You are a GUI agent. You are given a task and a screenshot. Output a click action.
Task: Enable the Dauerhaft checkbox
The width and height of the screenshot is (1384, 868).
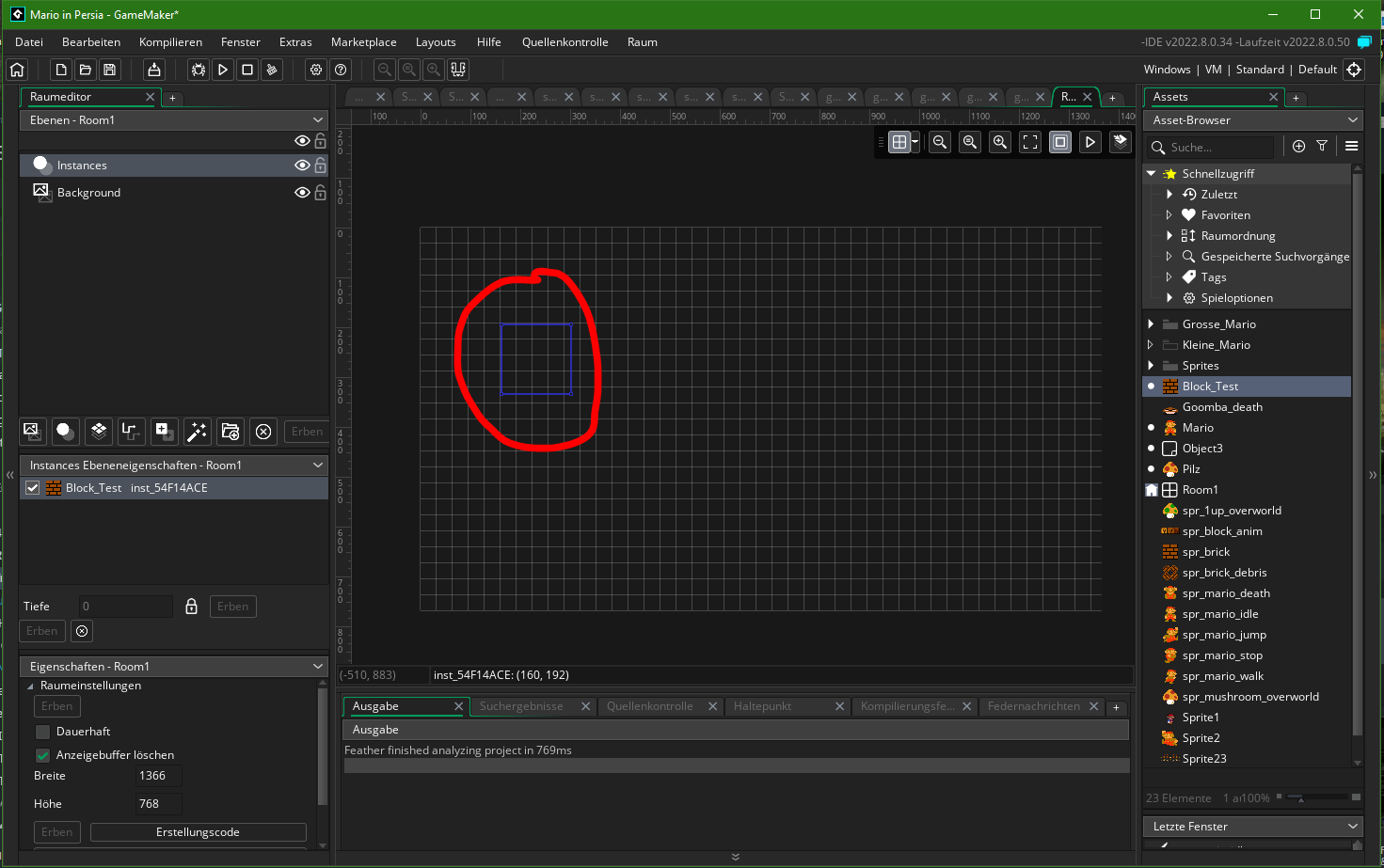click(42, 732)
